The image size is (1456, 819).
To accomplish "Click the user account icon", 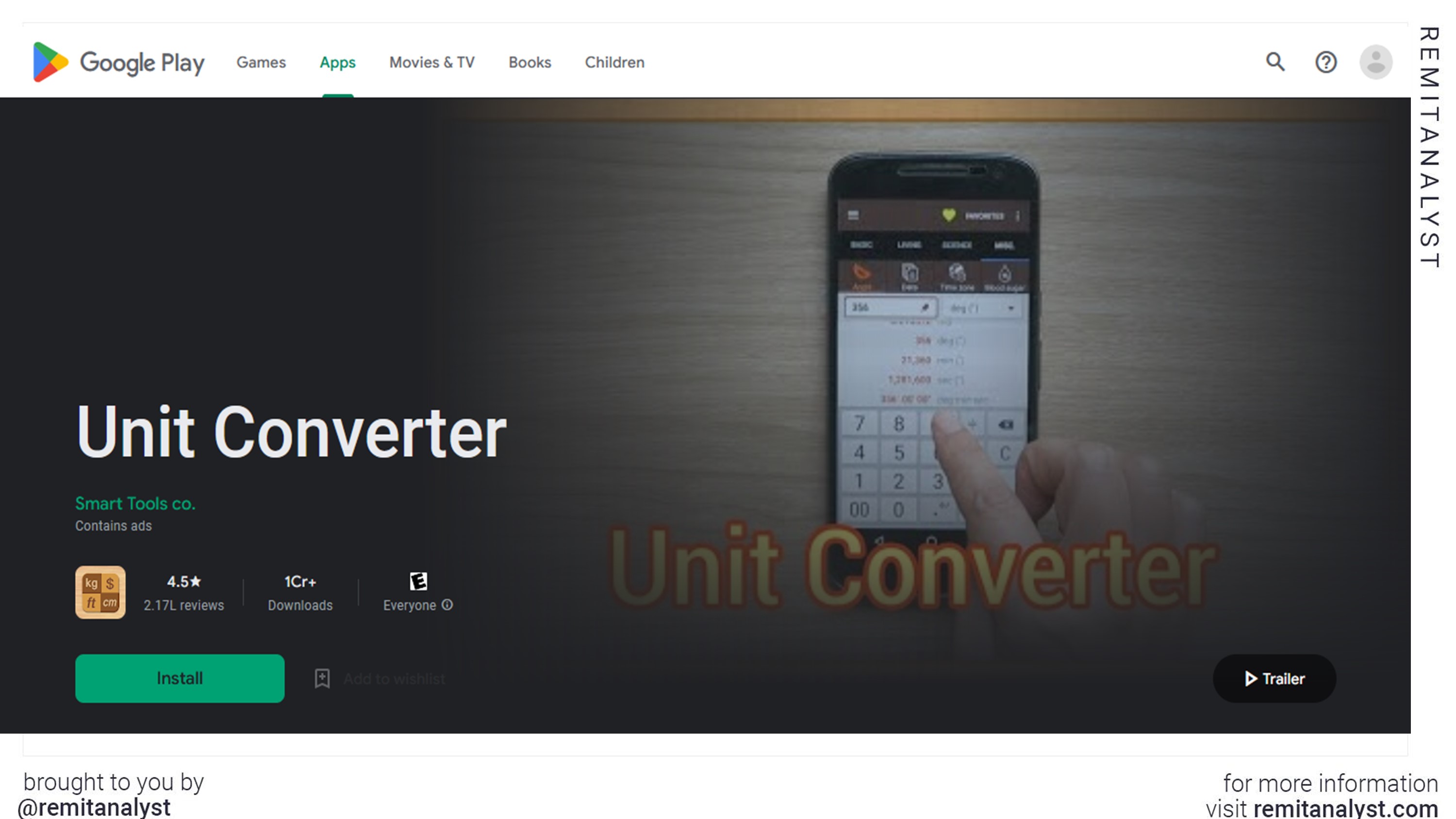I will [1377, 61].
